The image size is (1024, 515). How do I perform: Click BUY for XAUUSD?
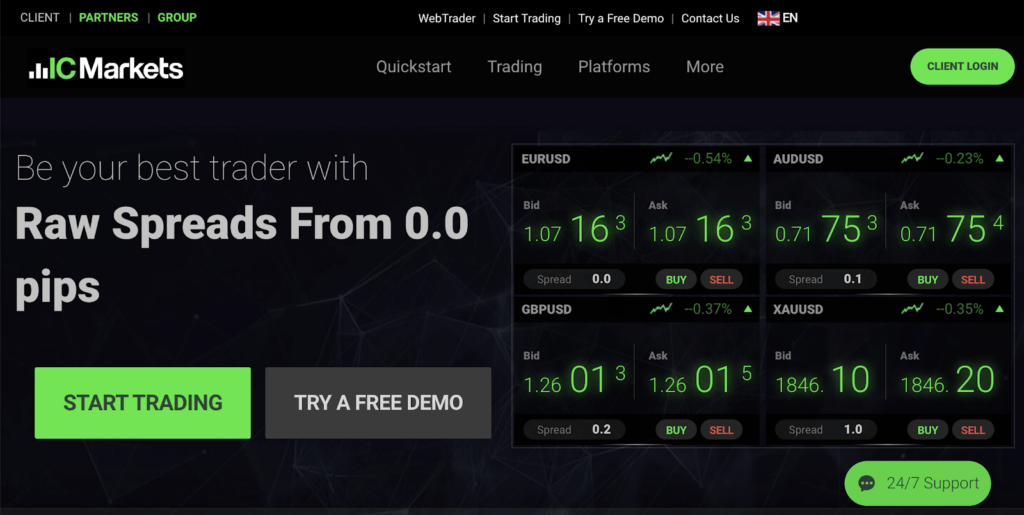coord(927,429)
